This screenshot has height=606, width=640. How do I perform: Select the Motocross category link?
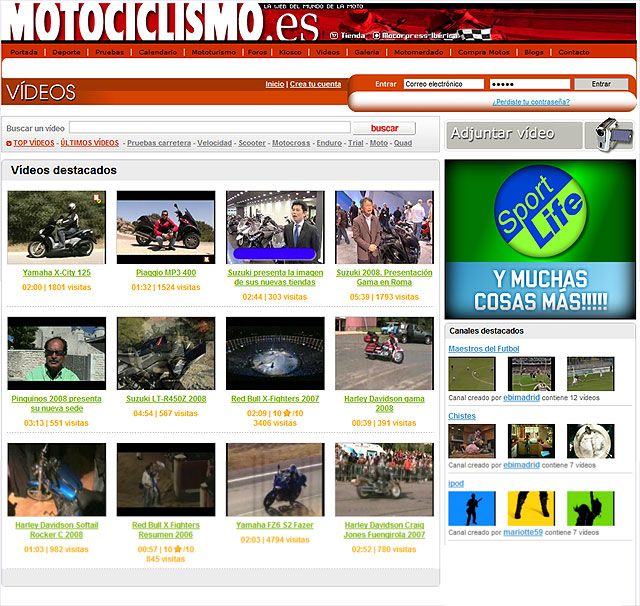pos(291,143)
